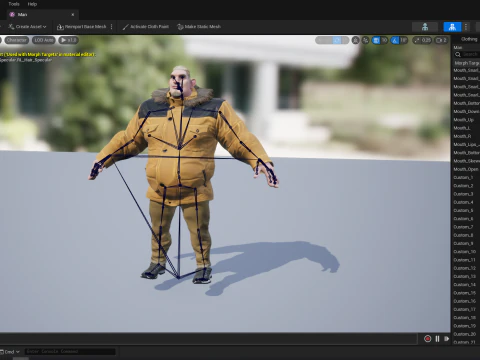This screenshot has width=480, height=360.
Task: Select the Custom_20 morph target
Action: [466, 334]
